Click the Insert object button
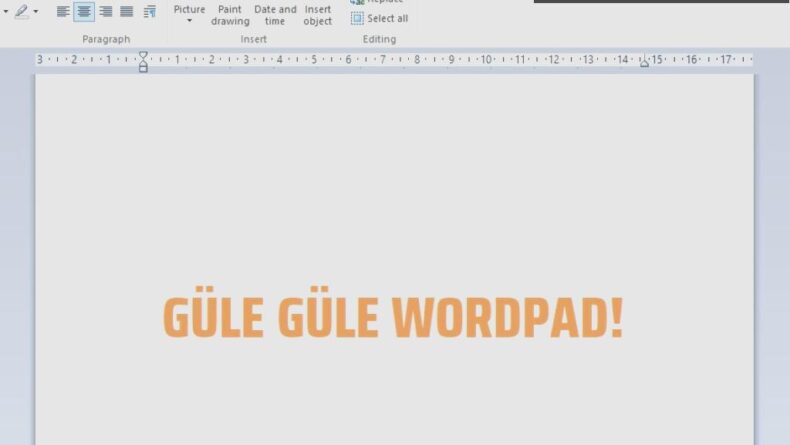The image size is (790, 445). 318,14
